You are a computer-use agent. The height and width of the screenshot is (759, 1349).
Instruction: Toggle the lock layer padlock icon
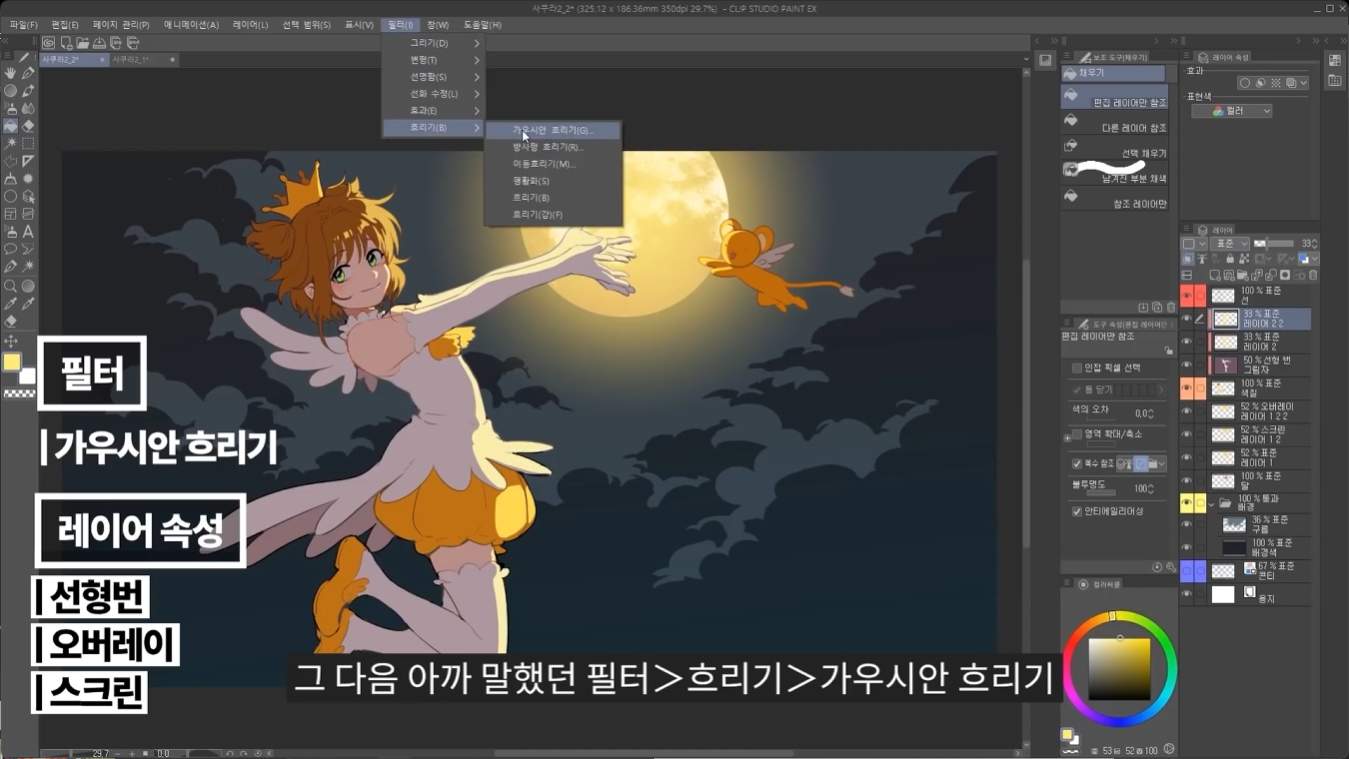tap(1230, 259)
